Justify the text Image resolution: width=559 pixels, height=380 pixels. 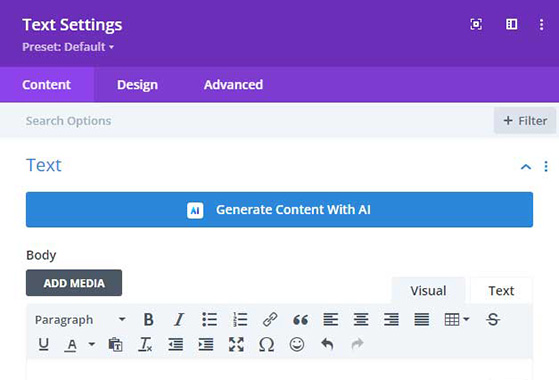[x=421, y=319]
